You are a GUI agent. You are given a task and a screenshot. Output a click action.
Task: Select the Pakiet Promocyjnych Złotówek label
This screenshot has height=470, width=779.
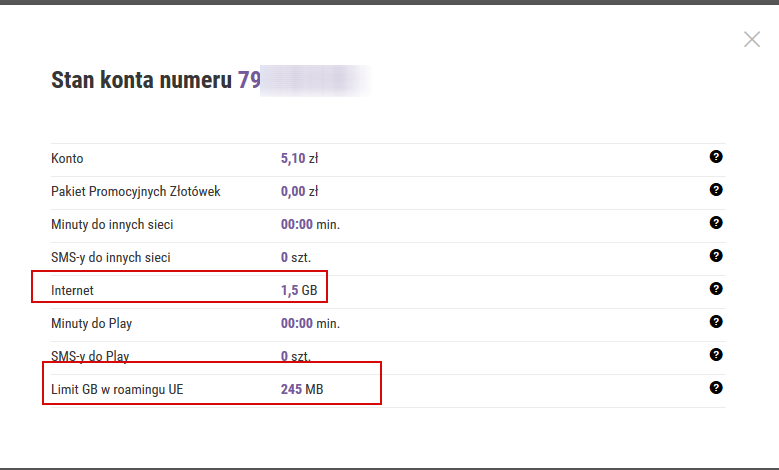click(x=135, y=191)
